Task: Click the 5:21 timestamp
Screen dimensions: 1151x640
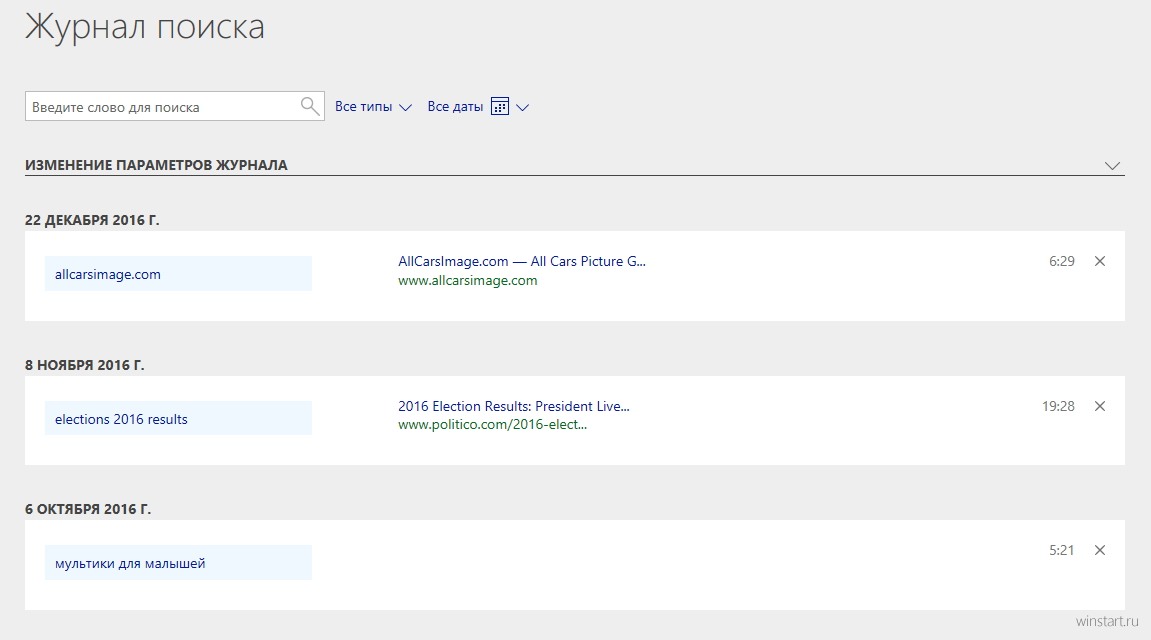Action: click(x=1061, y=550)
